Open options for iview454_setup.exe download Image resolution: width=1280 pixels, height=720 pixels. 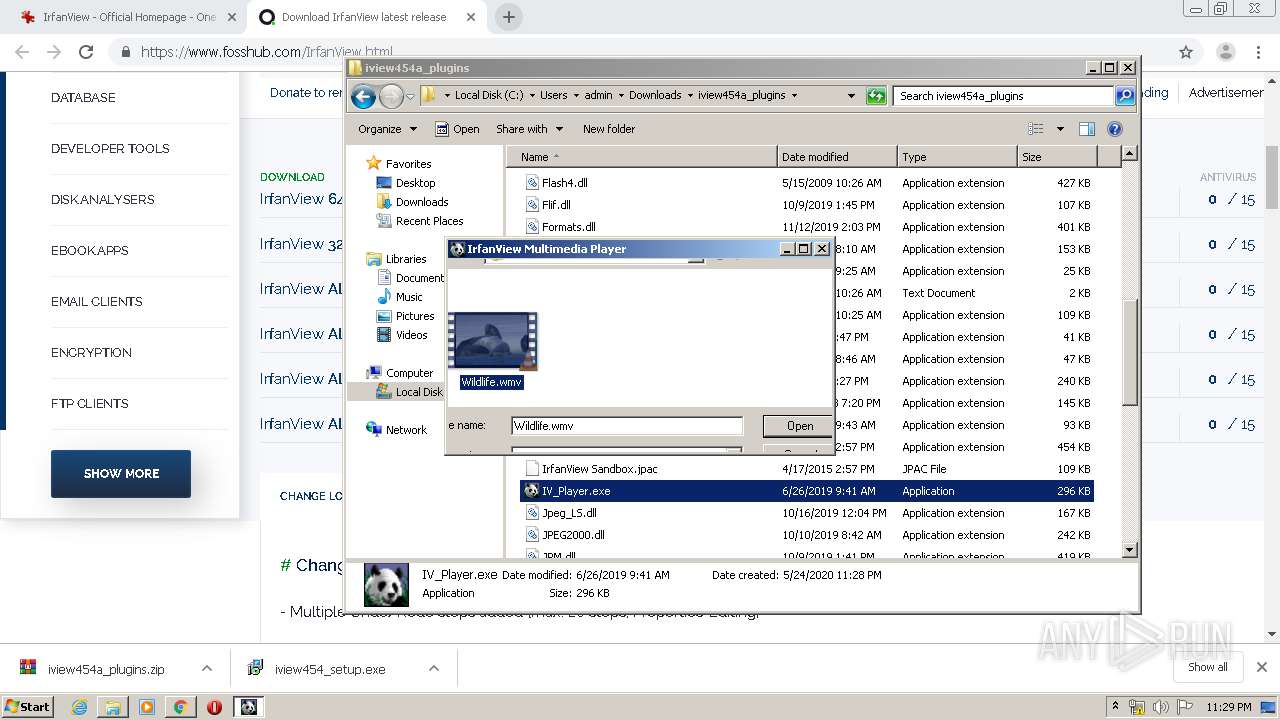coord(434,669)
